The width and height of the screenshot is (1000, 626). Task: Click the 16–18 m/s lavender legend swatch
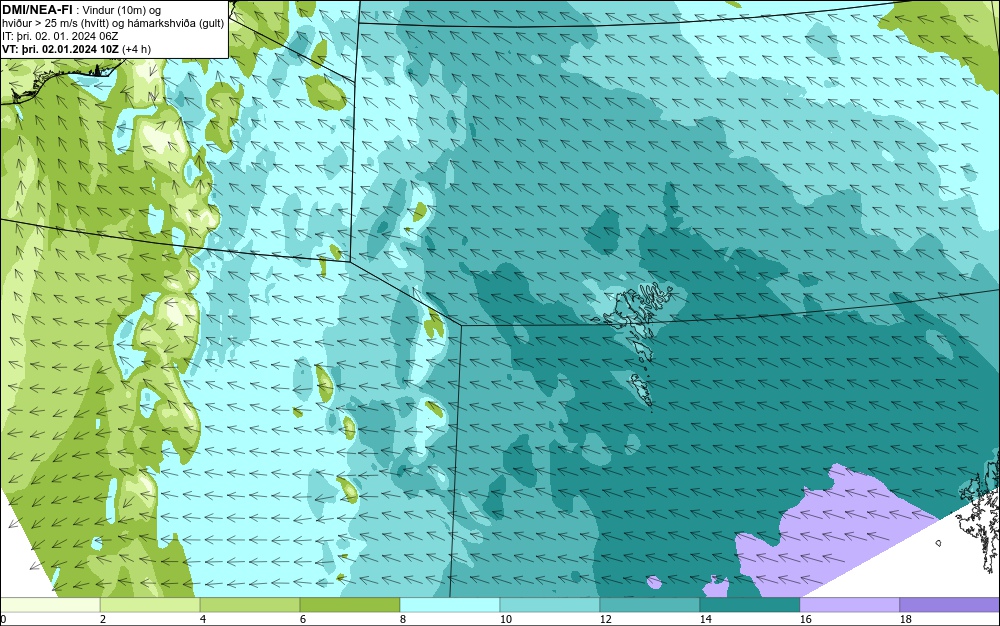(849, 605)
